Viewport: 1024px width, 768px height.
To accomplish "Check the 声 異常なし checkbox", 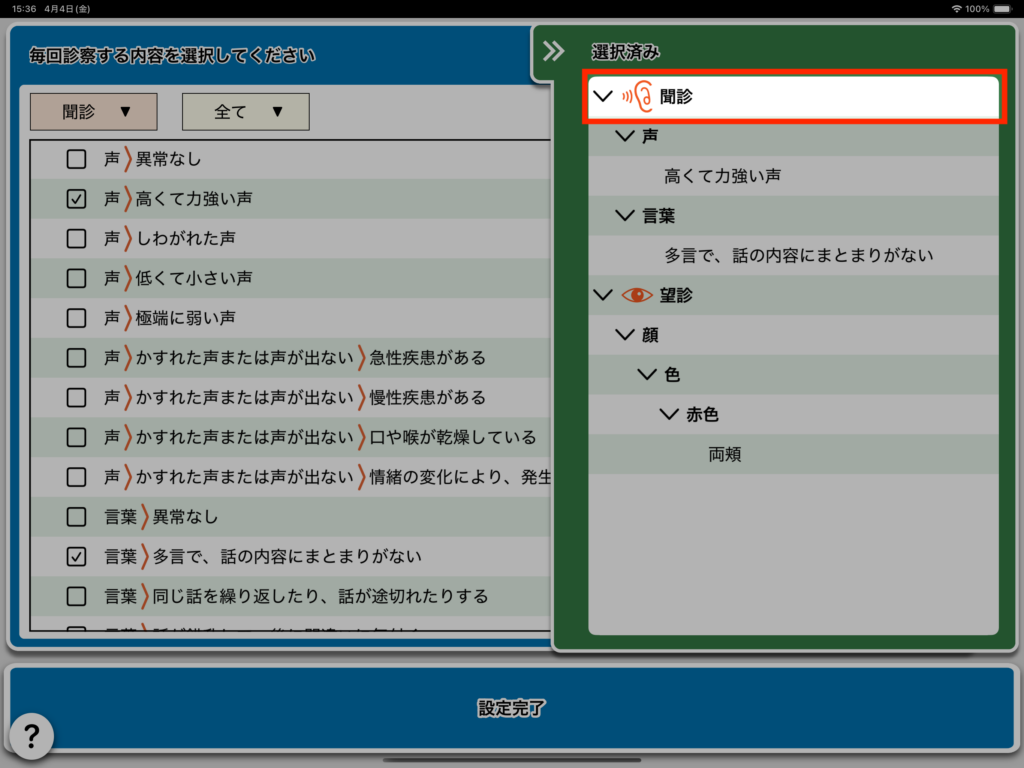I will coord(76,158).
